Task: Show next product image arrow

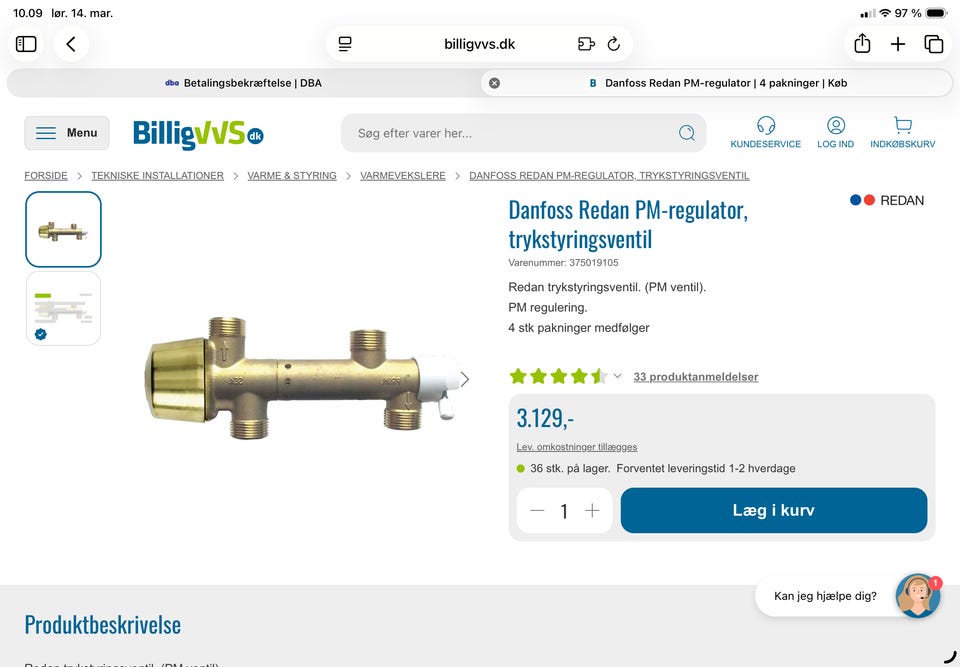Action: click(465, 379)
